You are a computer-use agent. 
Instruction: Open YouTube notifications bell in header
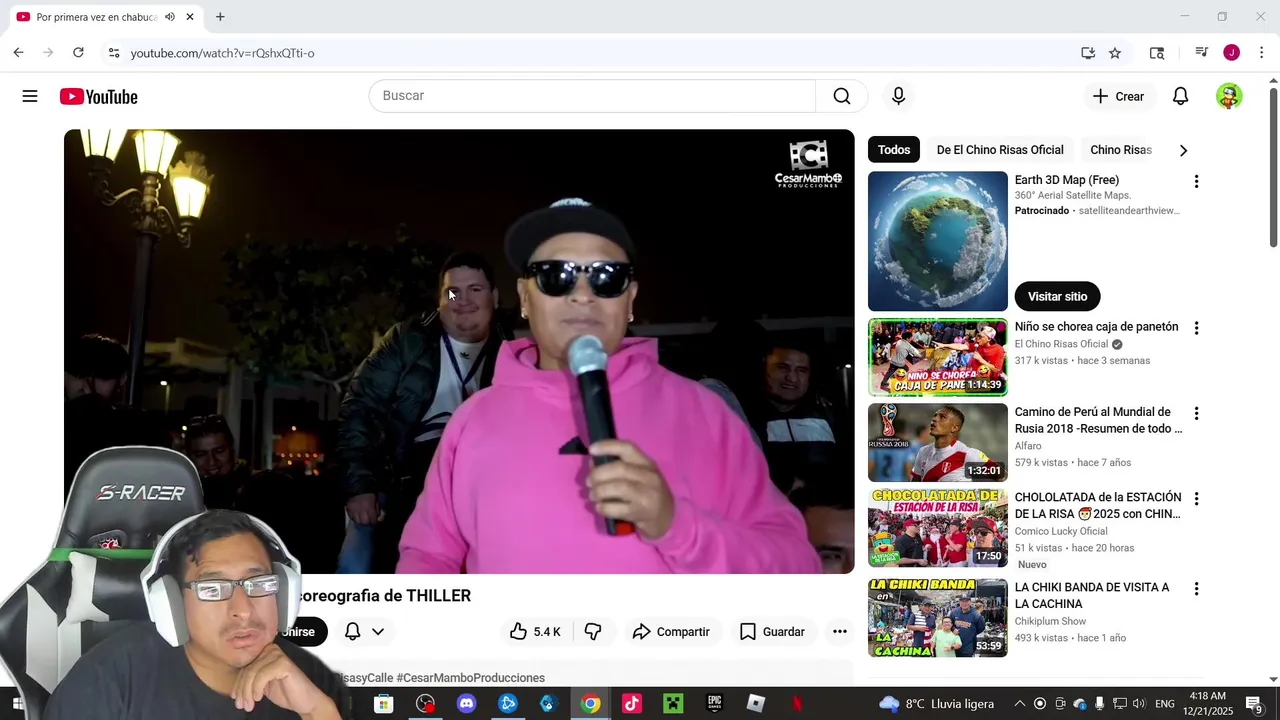click(1181, 96)
